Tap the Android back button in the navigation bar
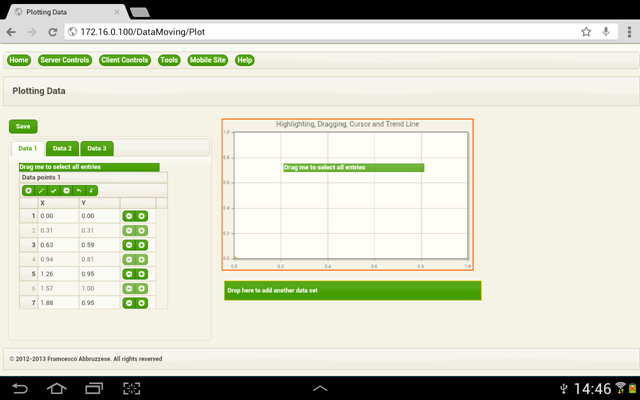640x400 pixels. (x=20, y=388)
